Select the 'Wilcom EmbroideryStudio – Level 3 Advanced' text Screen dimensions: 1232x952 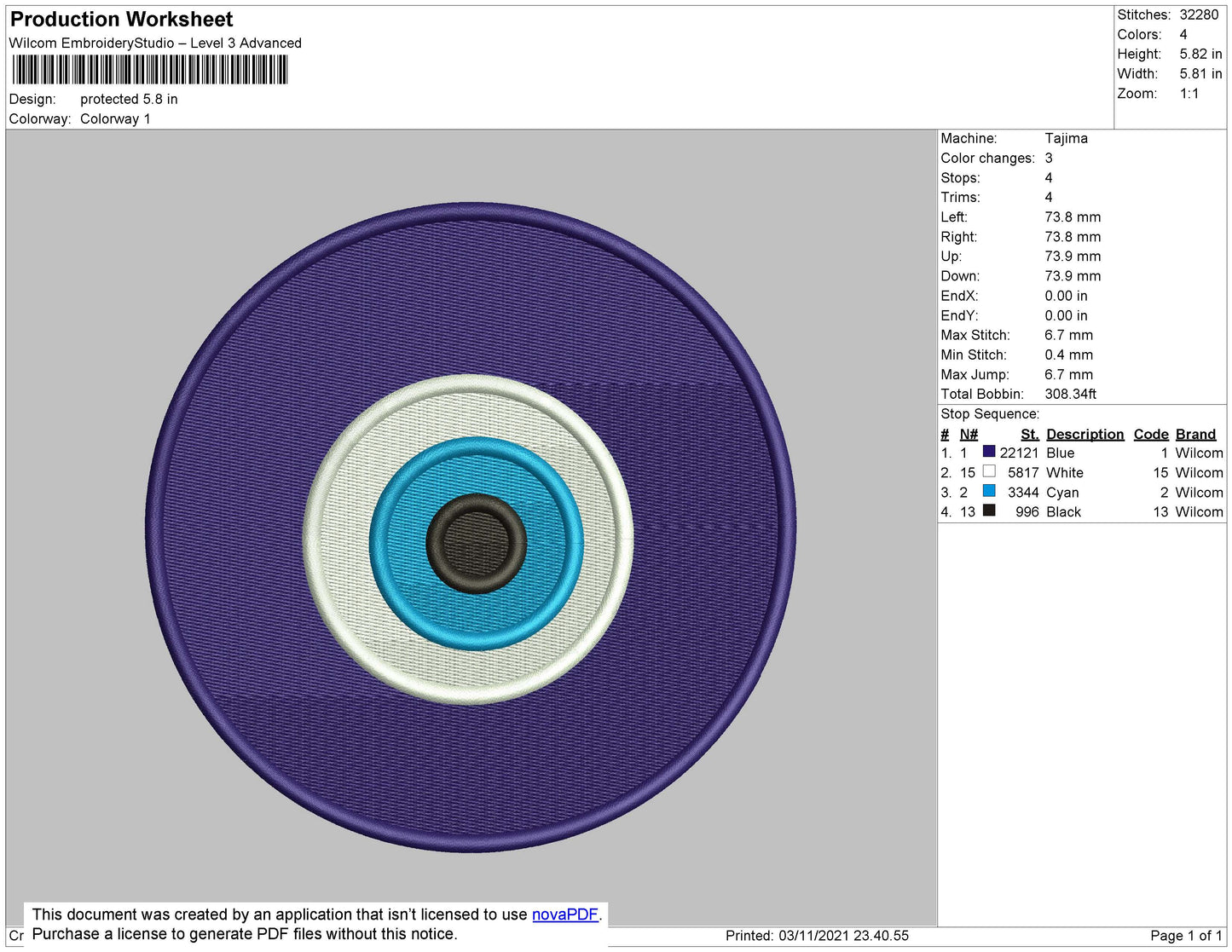[x=155, y=43]
